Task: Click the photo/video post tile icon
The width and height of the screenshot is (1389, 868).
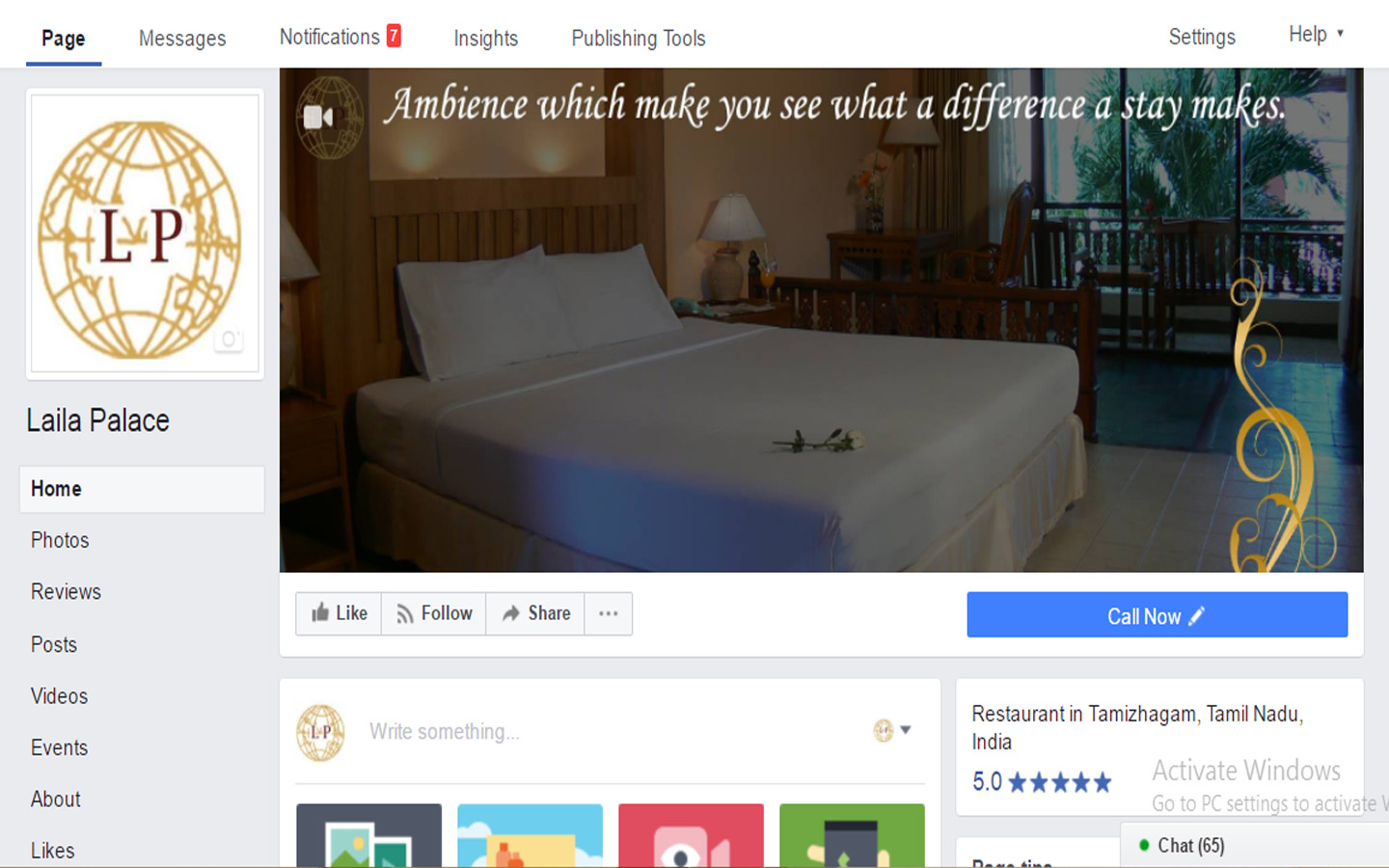Action: tap(368, 835)
